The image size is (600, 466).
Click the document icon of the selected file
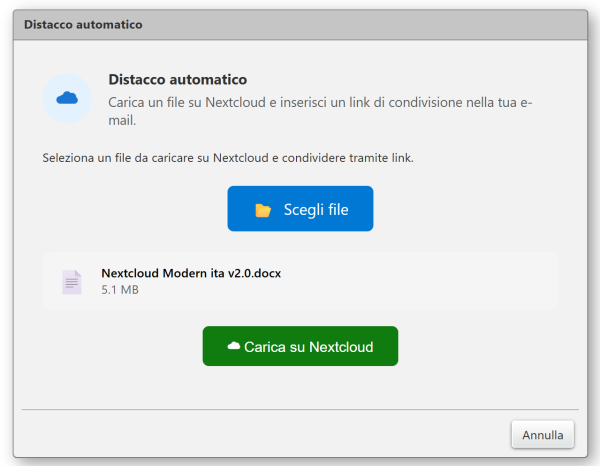pyautogui.click(x=72, y=282)
